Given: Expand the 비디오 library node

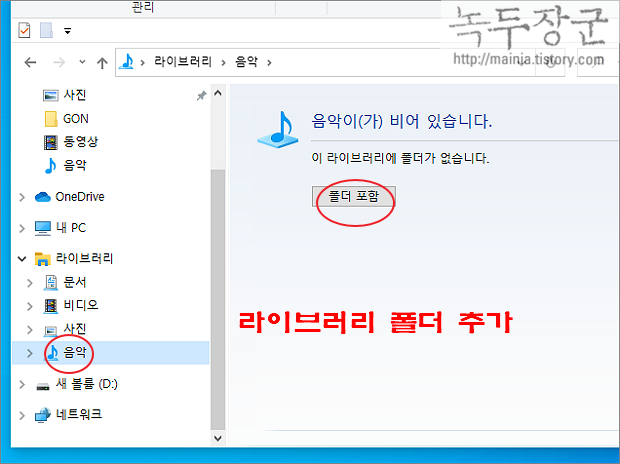Looking at the screenshot, I should click(x=30, y=306).
